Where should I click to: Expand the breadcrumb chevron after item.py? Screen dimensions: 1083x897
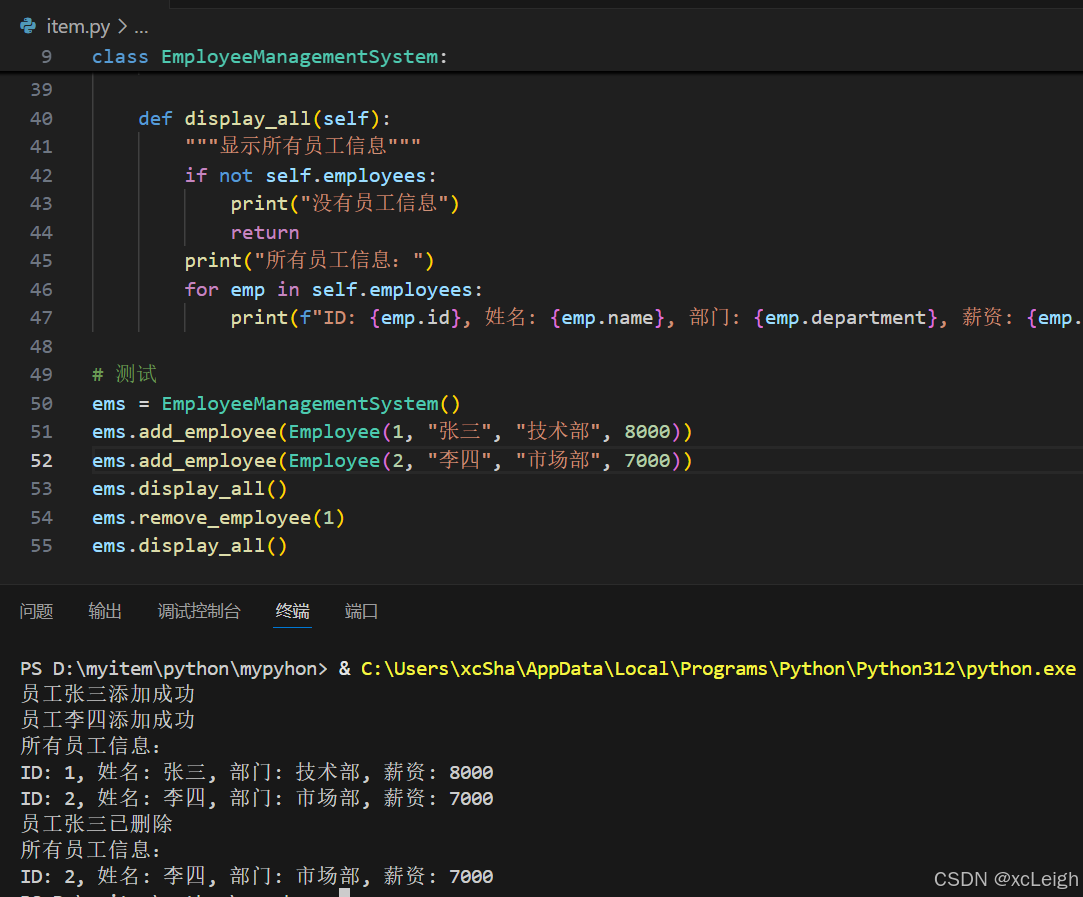122,26
